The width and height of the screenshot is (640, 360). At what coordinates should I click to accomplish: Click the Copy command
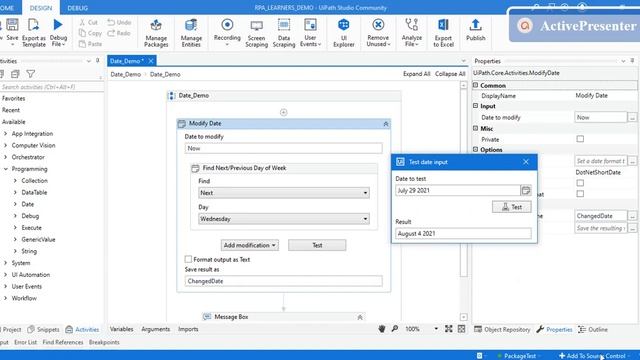[90, 33]
